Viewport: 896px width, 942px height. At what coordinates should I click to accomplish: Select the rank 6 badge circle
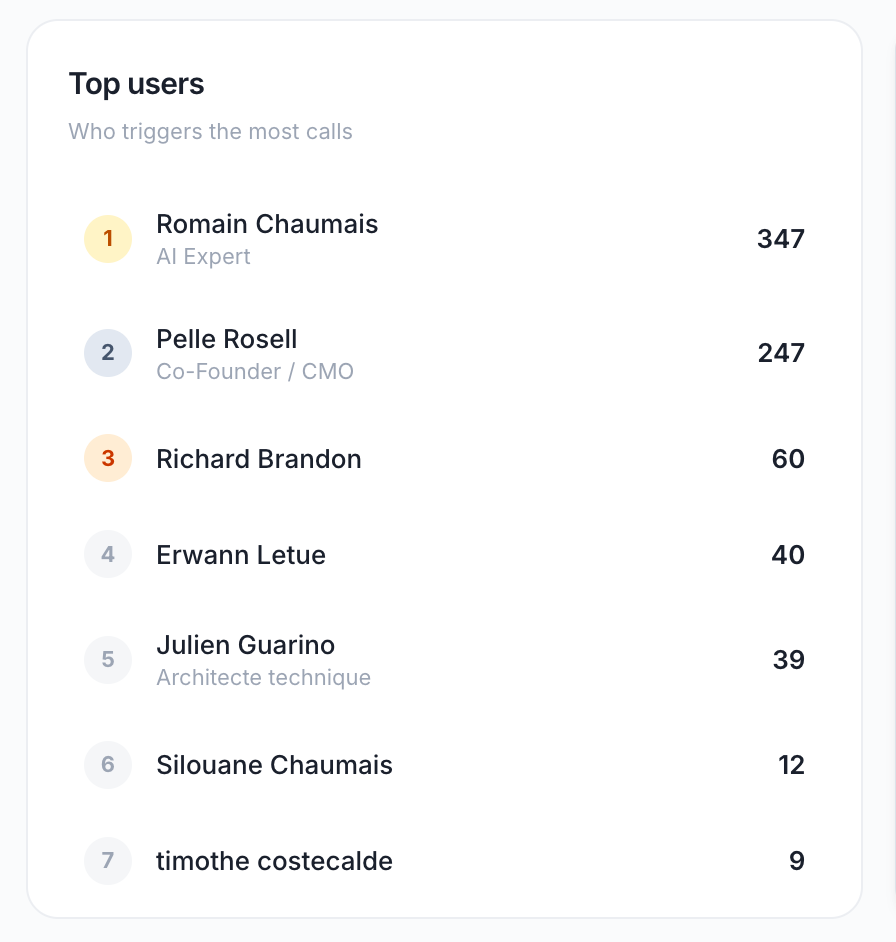108,765
